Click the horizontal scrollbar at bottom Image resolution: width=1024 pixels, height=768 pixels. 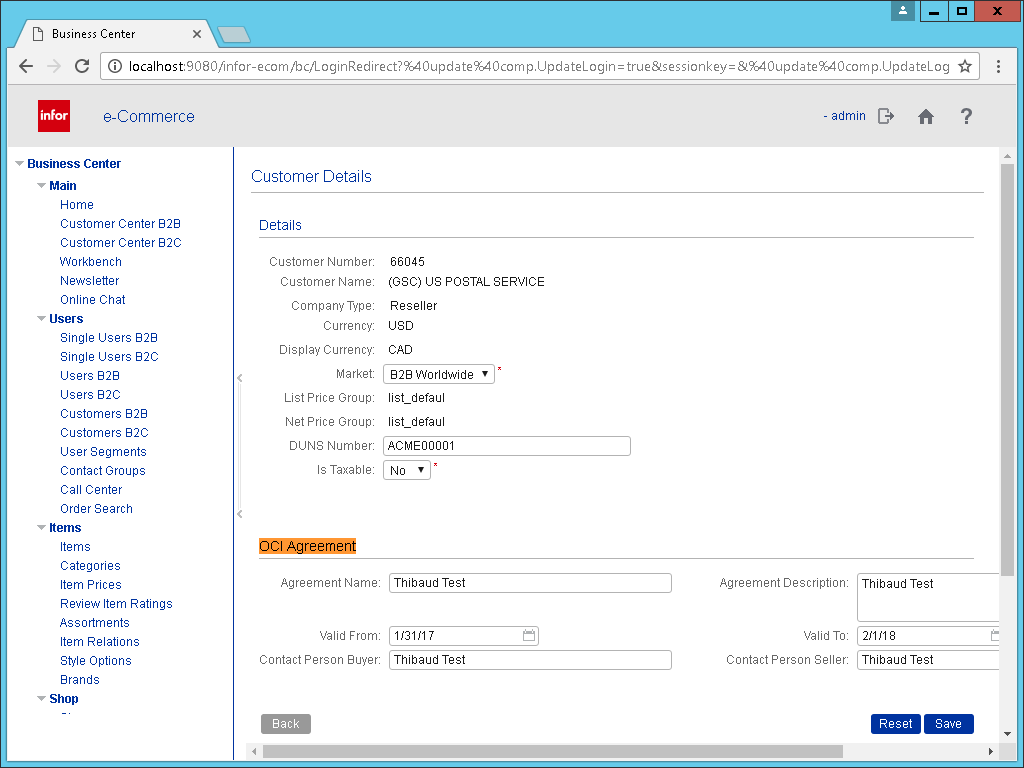552,751
